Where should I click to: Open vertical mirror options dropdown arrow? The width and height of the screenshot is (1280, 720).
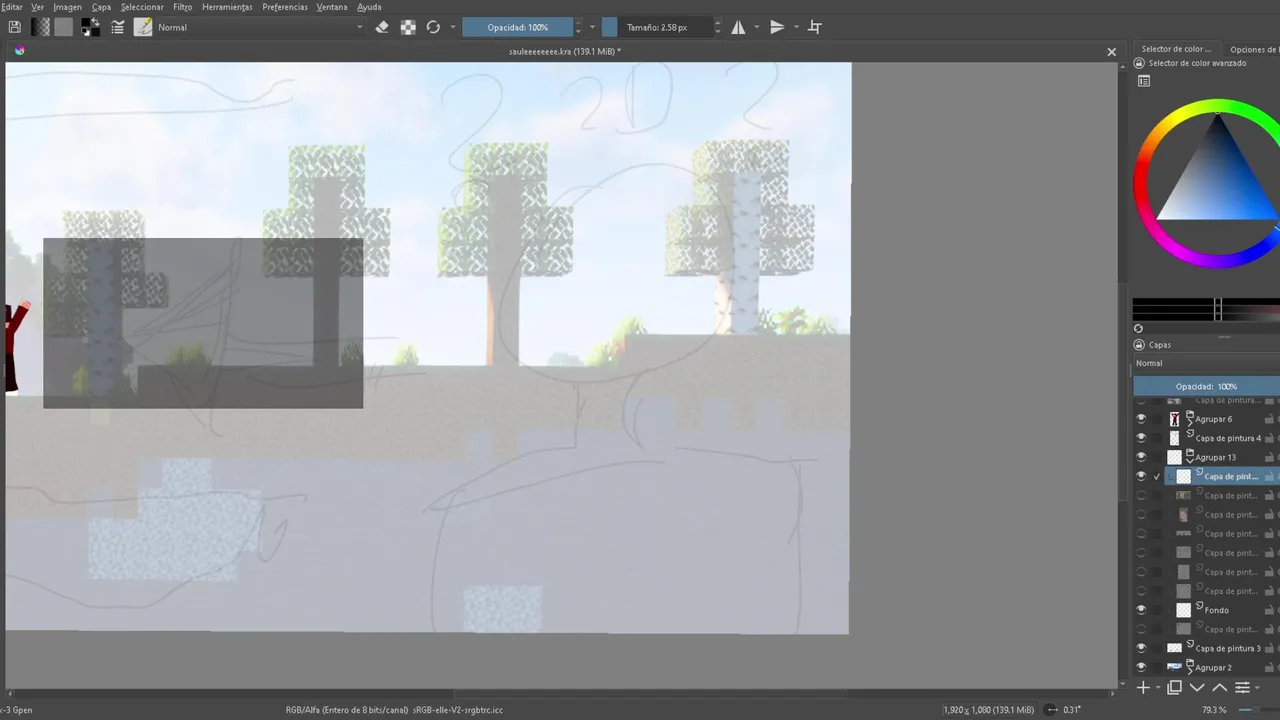[796, 27]
